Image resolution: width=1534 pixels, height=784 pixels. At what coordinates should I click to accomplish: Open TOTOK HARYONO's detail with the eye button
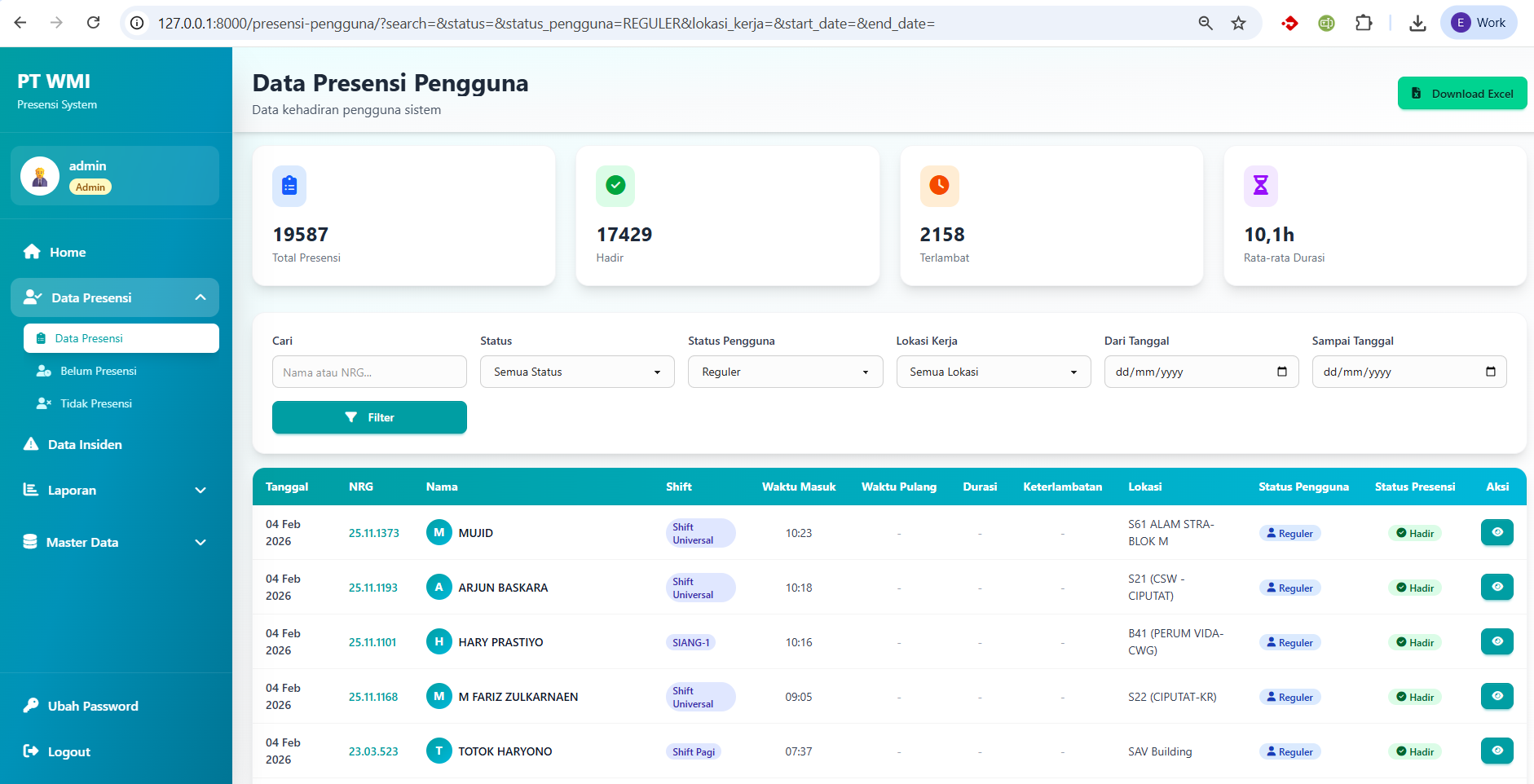click(x=1497, y=751)
